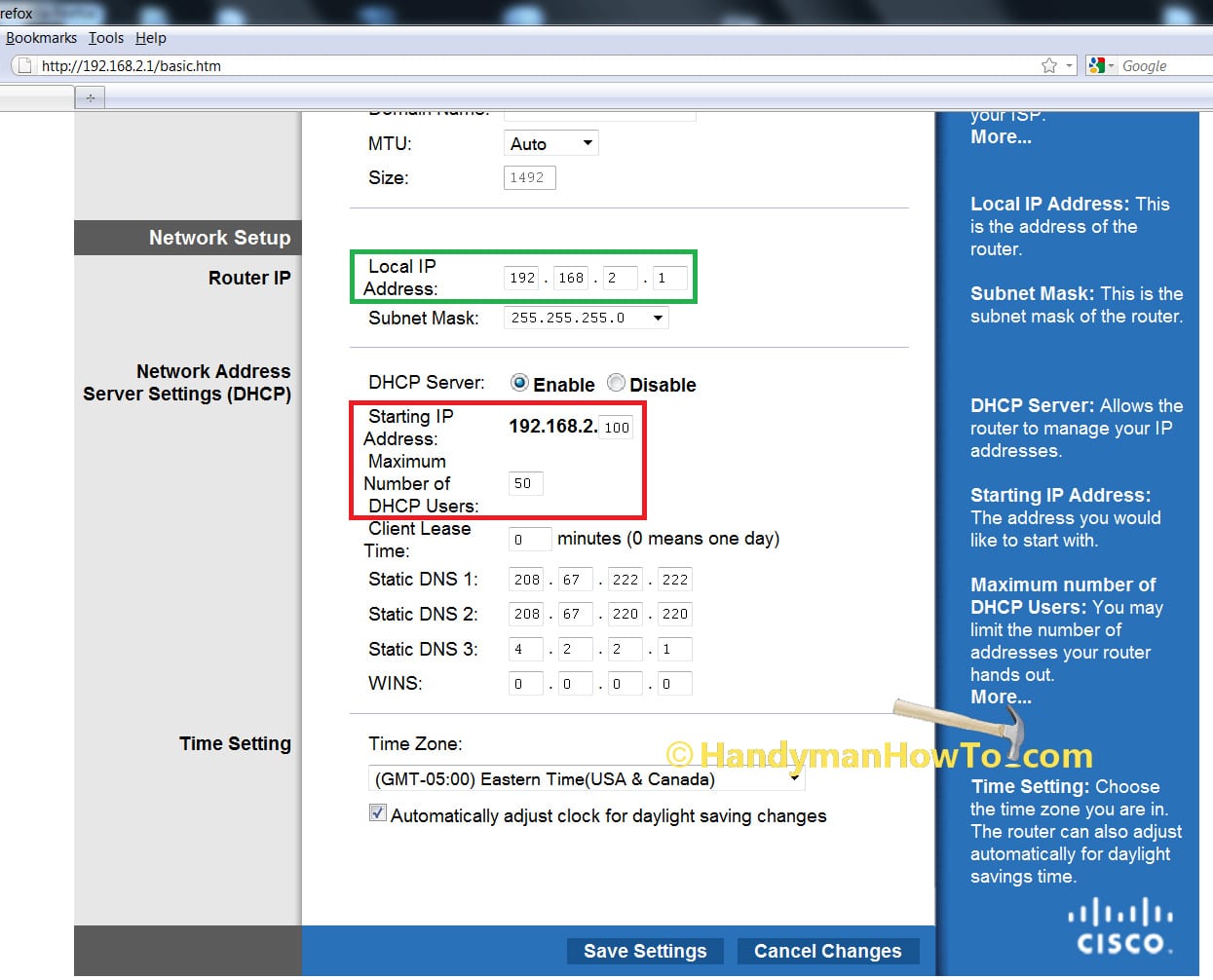Open the address bar history dropdown arrow

coord(1069,65)
